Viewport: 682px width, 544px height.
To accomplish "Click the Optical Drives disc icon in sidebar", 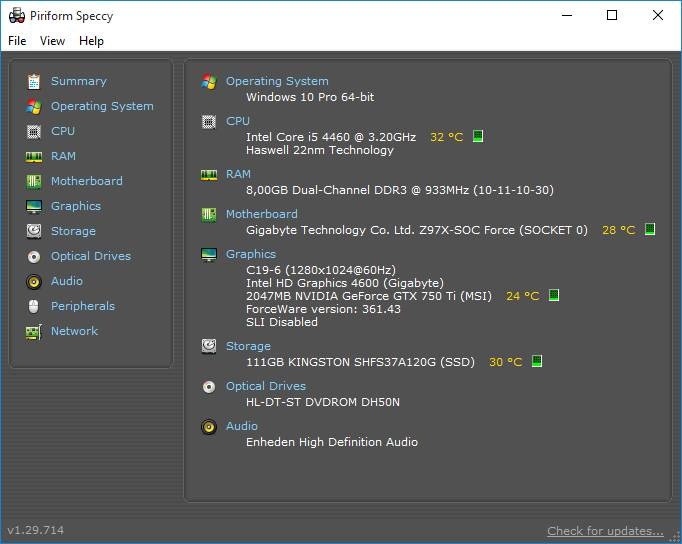I will pos(33,257).
